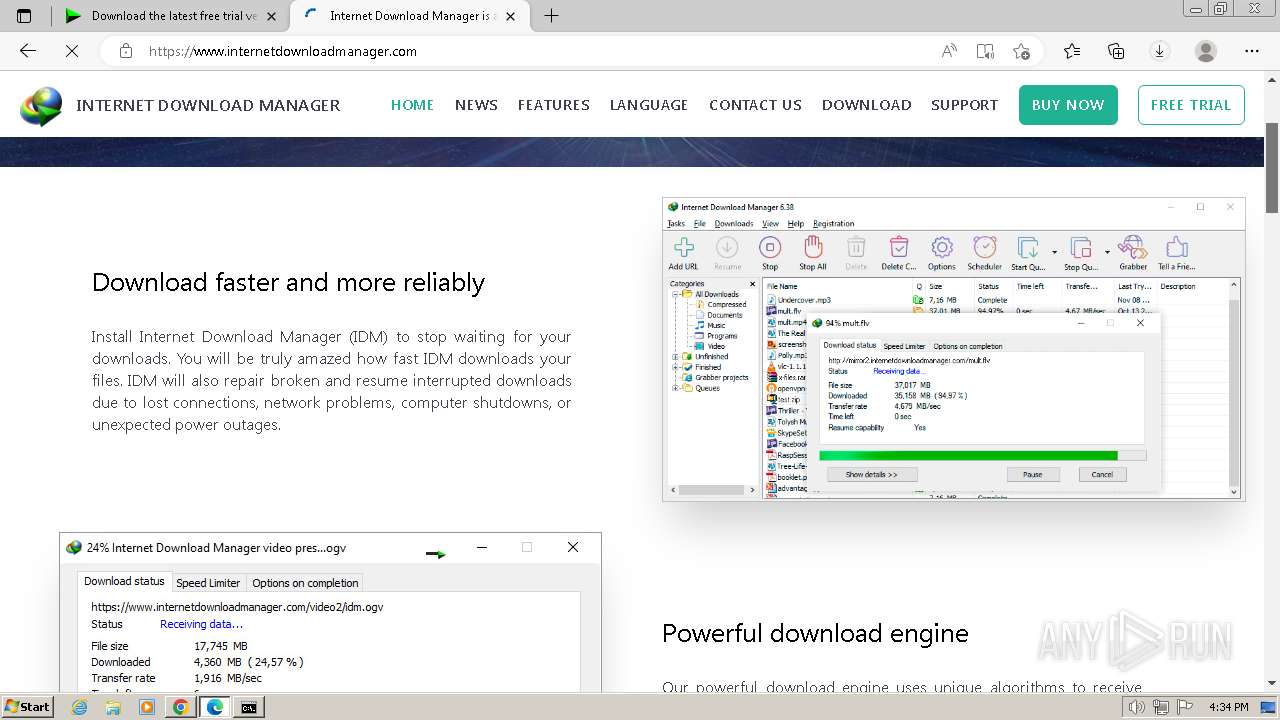This screenshot has height=720, width=1280.
Task: Open the Edge tab actions menu icon
Action: (24, 16)
